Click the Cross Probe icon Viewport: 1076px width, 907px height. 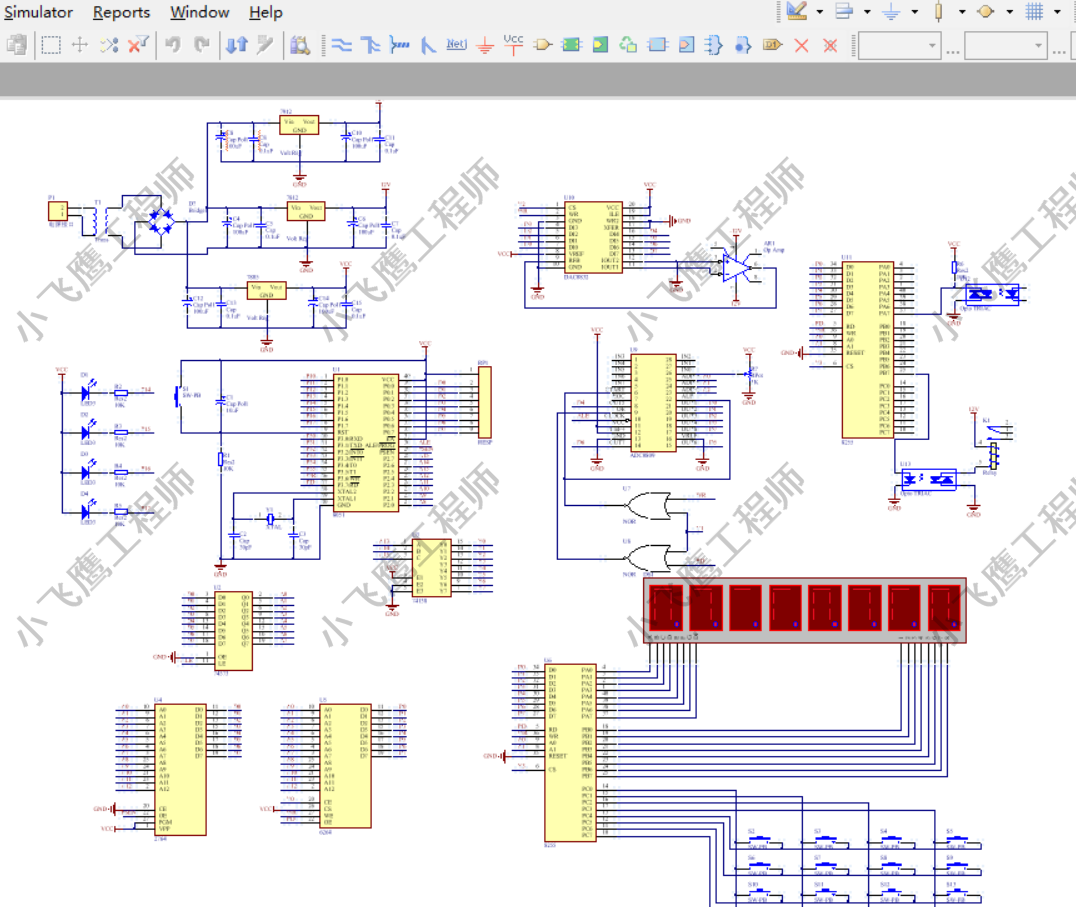click(x=265, y=45)
